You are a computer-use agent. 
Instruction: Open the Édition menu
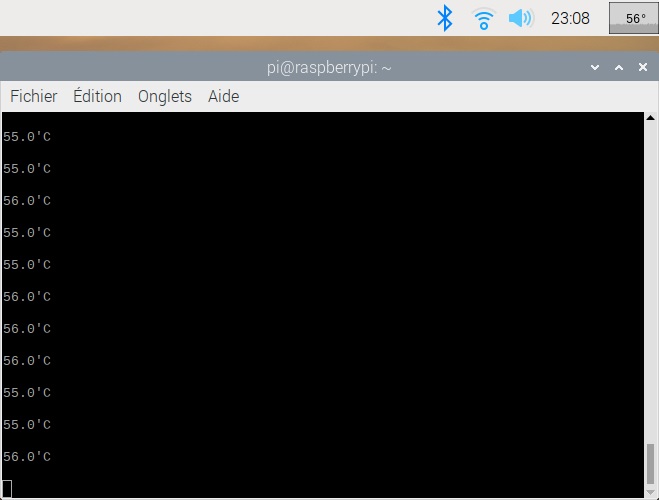coord(98,96)
